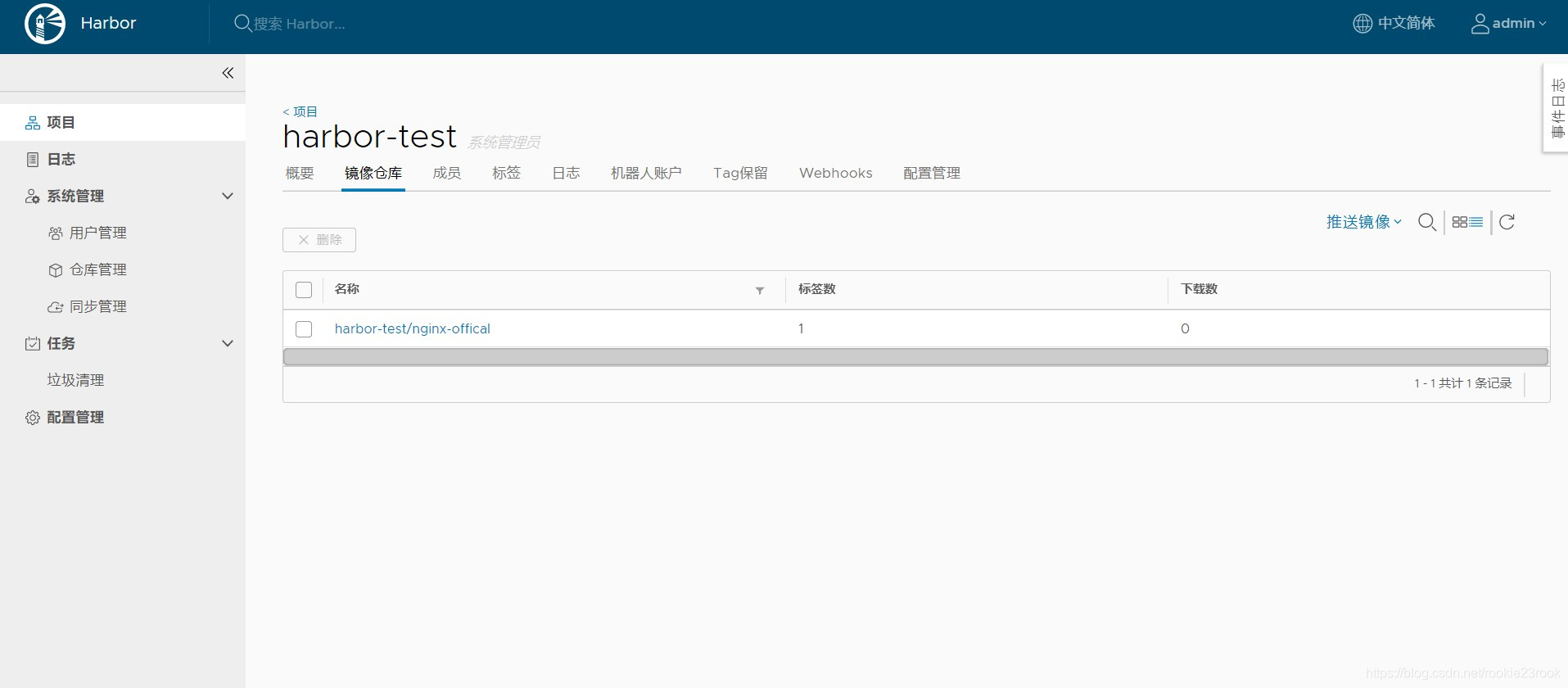
Task: Open 垃圾清理 garbage collection item
Action: (76, 381)
